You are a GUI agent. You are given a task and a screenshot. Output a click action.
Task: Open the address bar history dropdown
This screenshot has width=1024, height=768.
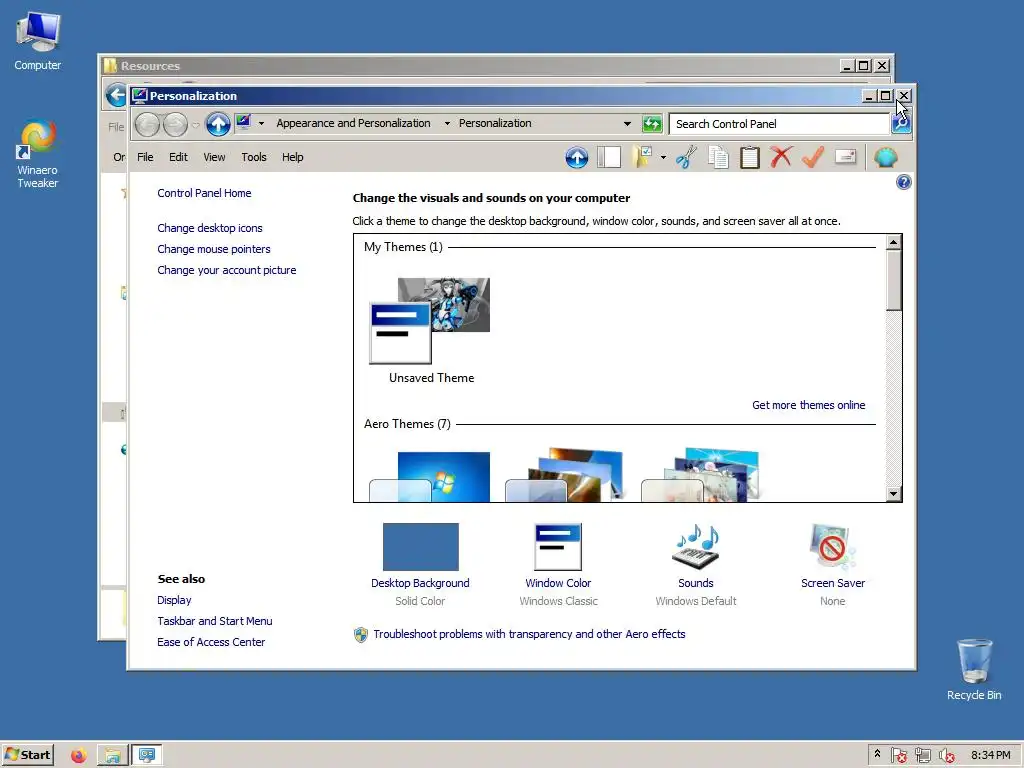627,123
